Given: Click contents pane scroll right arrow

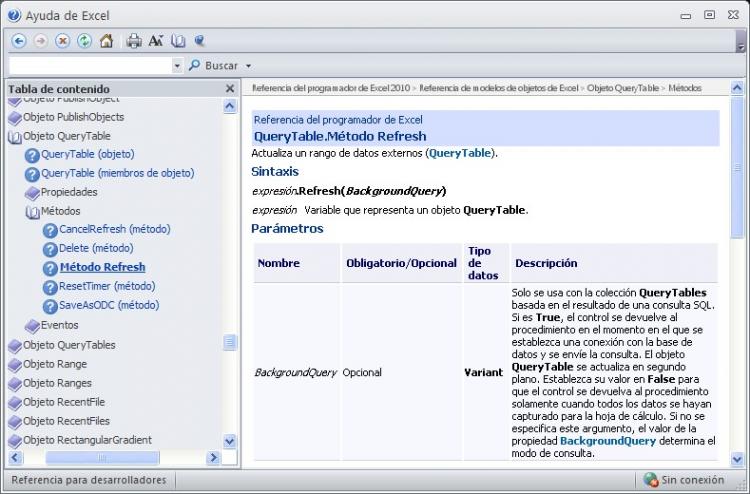Looking at the screenshot, I should coord(213,458).
